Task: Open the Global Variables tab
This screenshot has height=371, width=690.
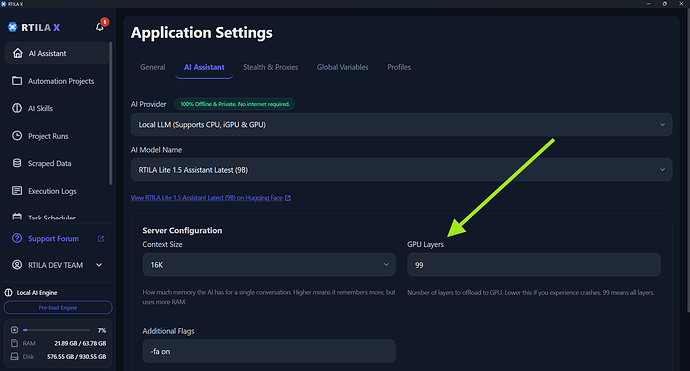Action: (x=343, y=67)
